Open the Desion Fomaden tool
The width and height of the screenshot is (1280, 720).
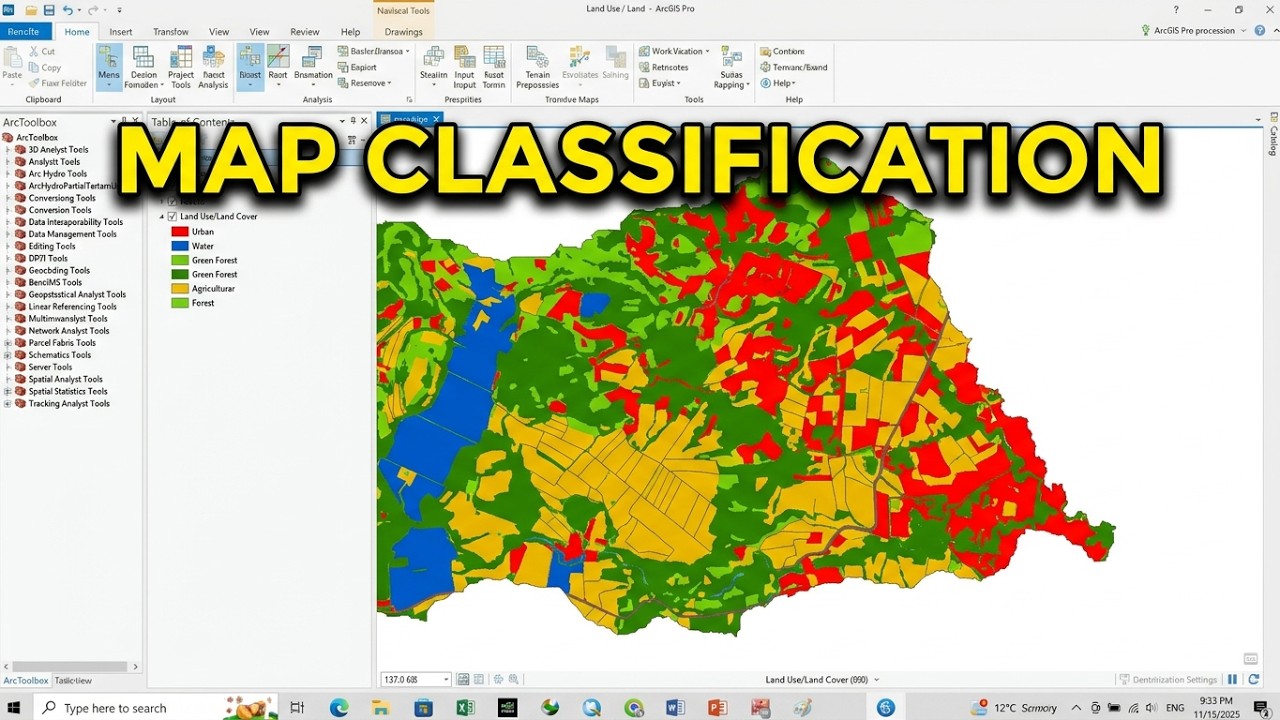pos(143,67)
